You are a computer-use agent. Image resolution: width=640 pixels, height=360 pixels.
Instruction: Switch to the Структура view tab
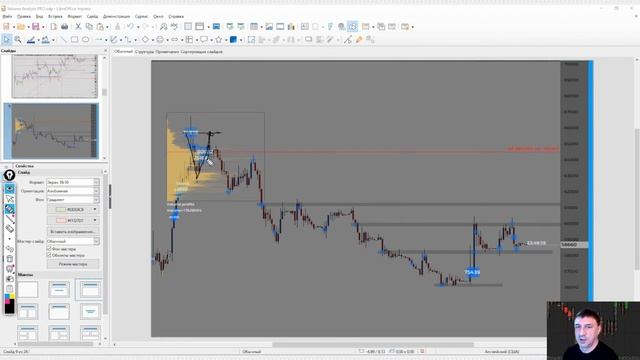coord(144,52)
